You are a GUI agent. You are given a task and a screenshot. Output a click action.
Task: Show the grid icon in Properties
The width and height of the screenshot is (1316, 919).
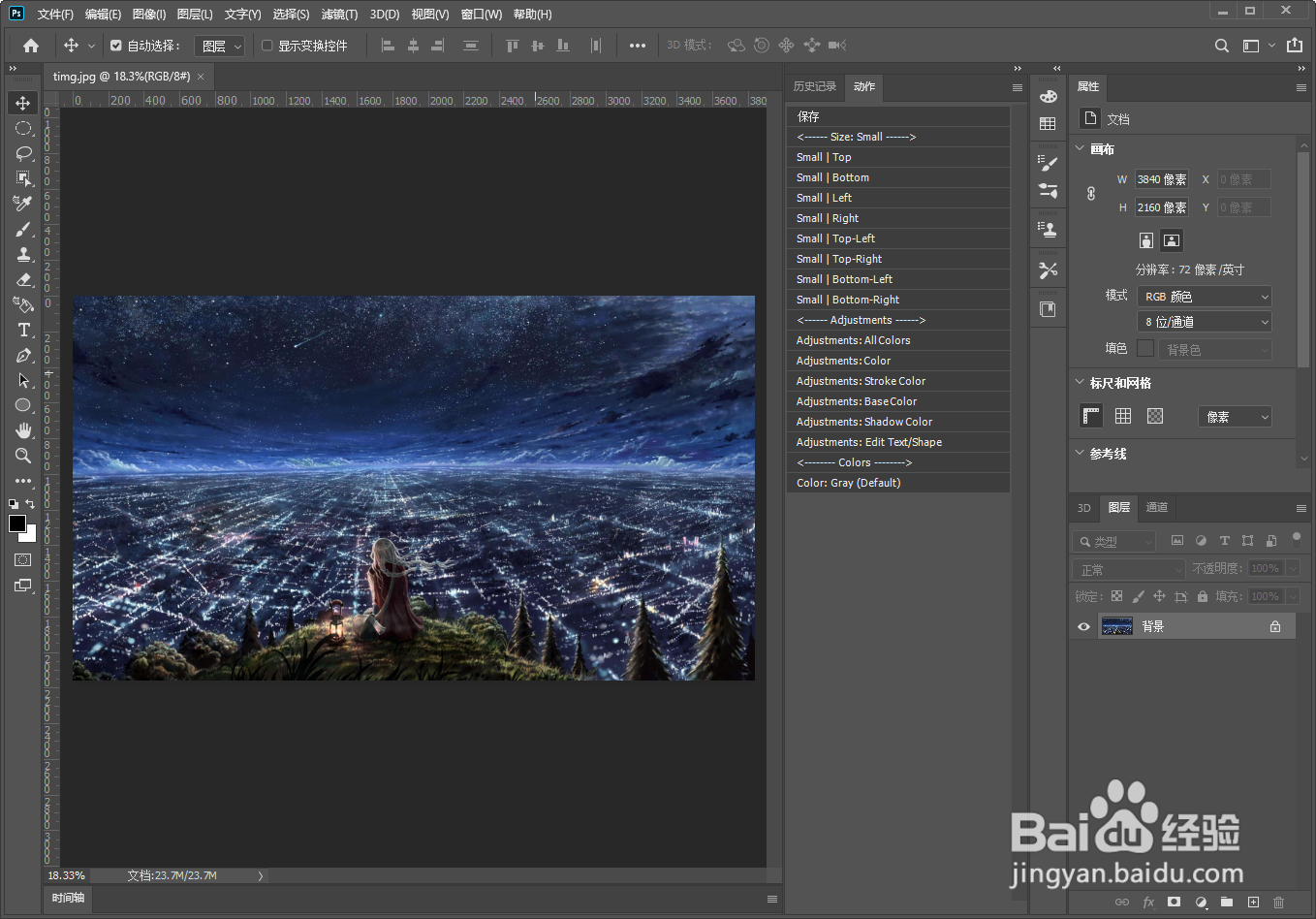point(1123,416)
